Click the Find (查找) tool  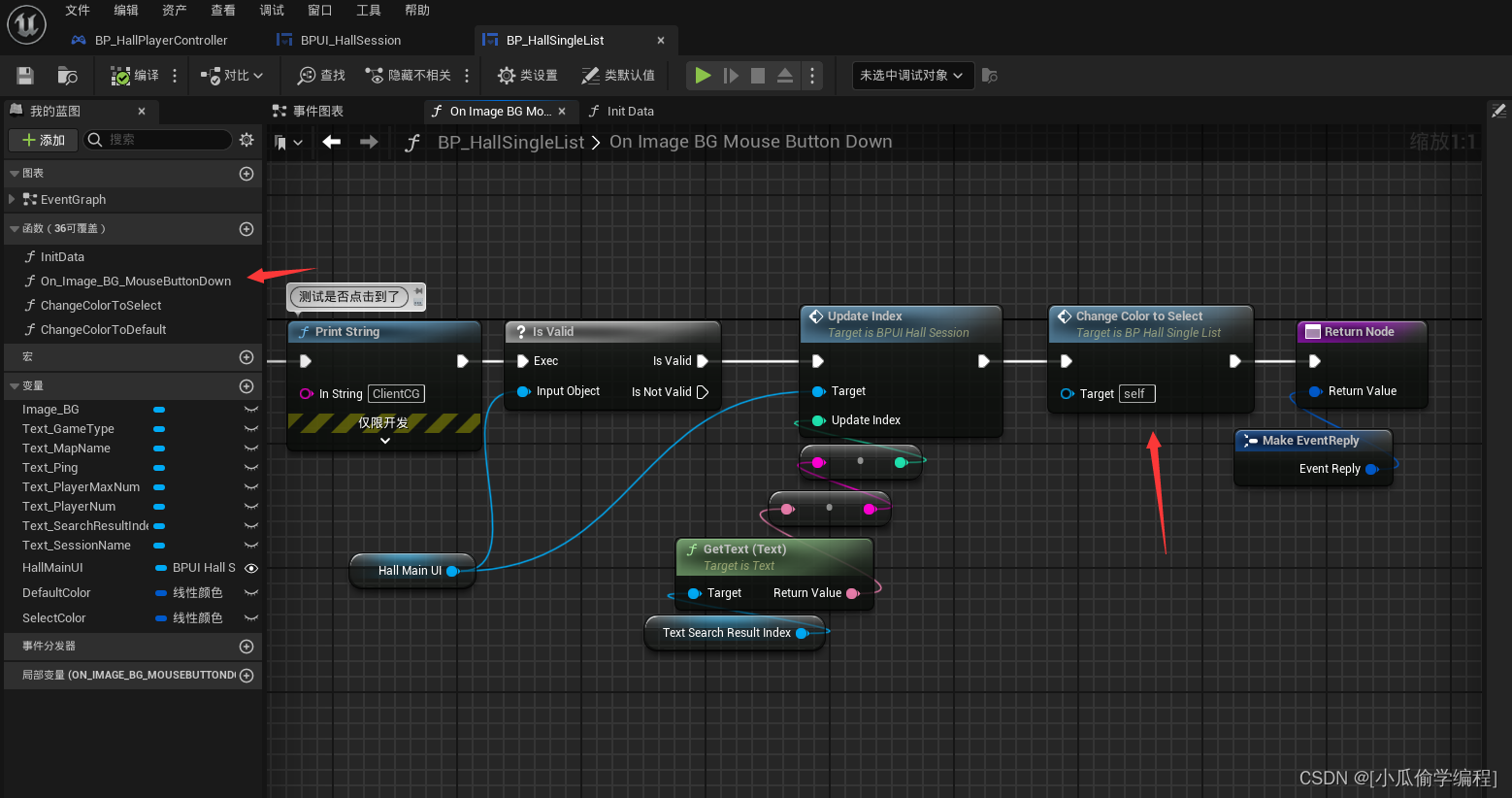[321, 76]
